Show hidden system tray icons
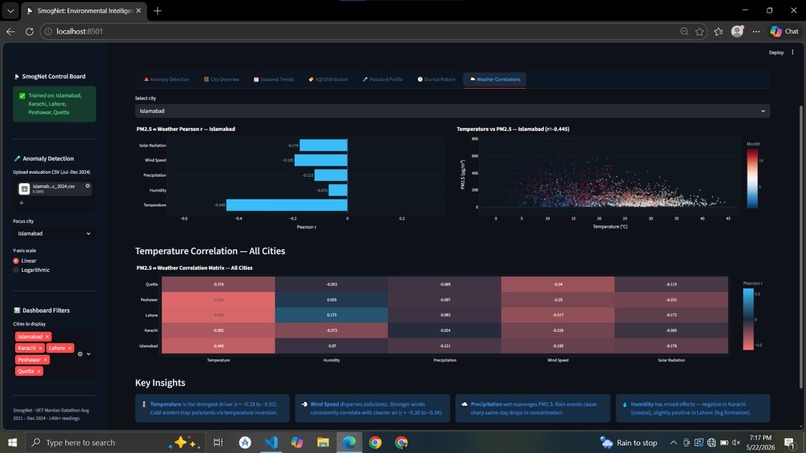This screenshot has width=806, height=453. coord(673,443)
